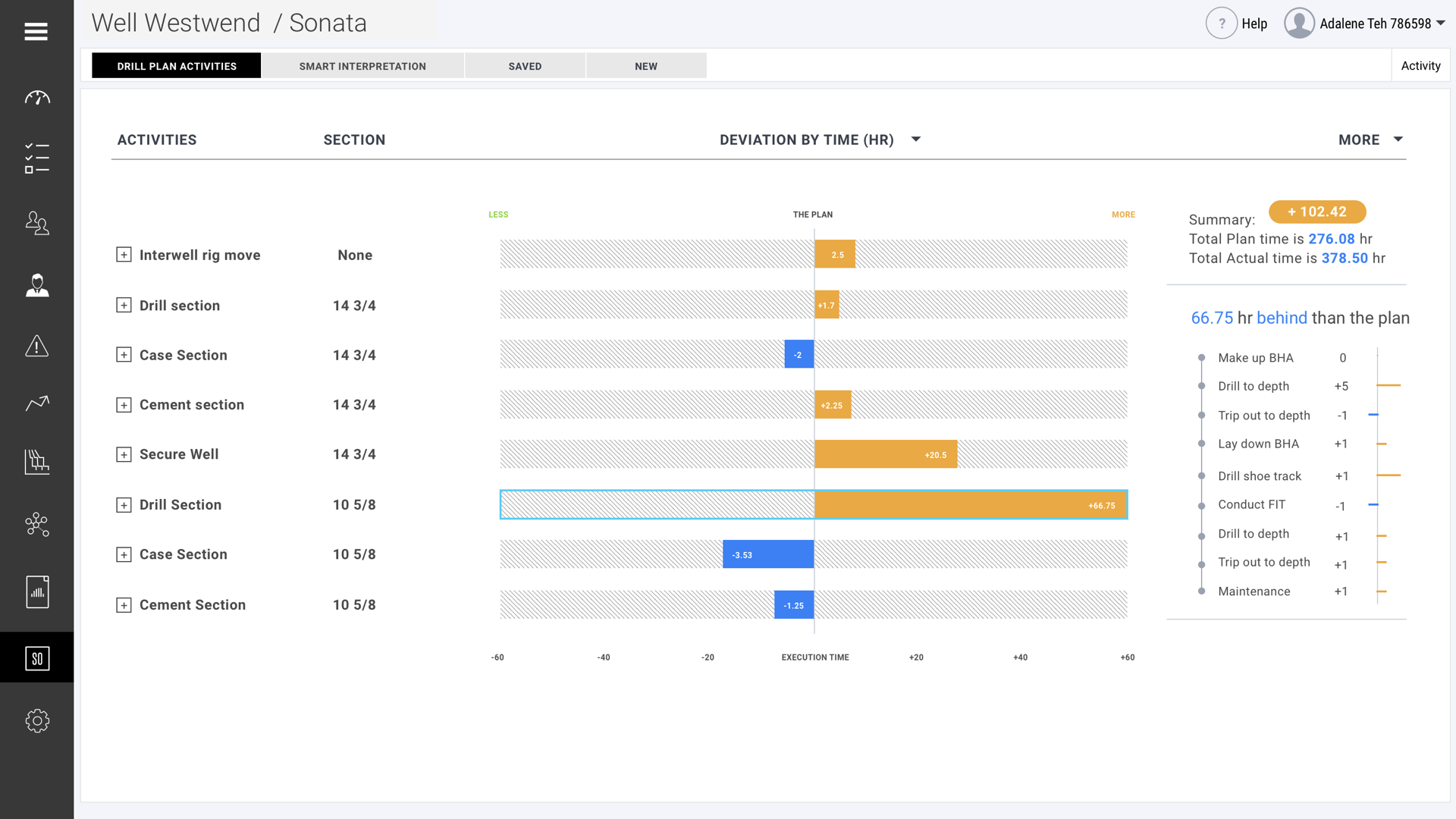Image resolution: width=1456 pixels, height=819 pixels.
Task: Open the checklist sidebar icon
Action: (x=36, y=158)
